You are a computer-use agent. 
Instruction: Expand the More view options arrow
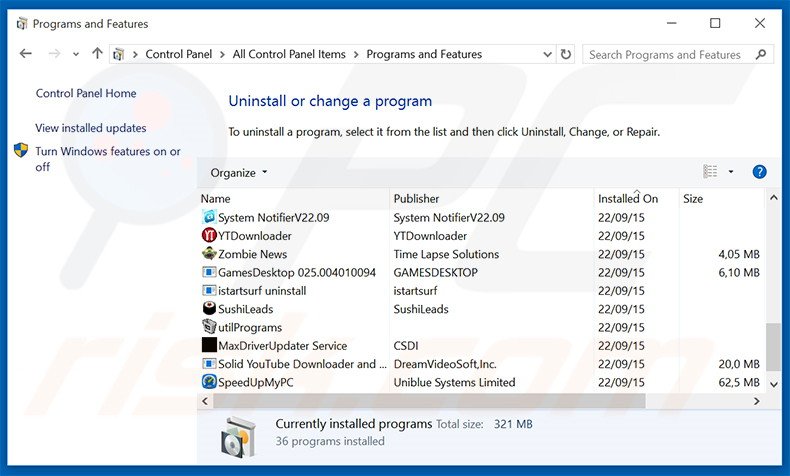point(731,172)
